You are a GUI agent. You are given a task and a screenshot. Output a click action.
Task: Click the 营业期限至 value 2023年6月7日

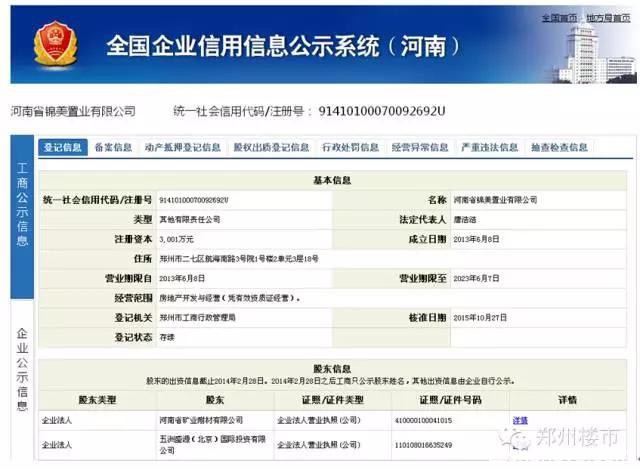(x=476, y=278)
